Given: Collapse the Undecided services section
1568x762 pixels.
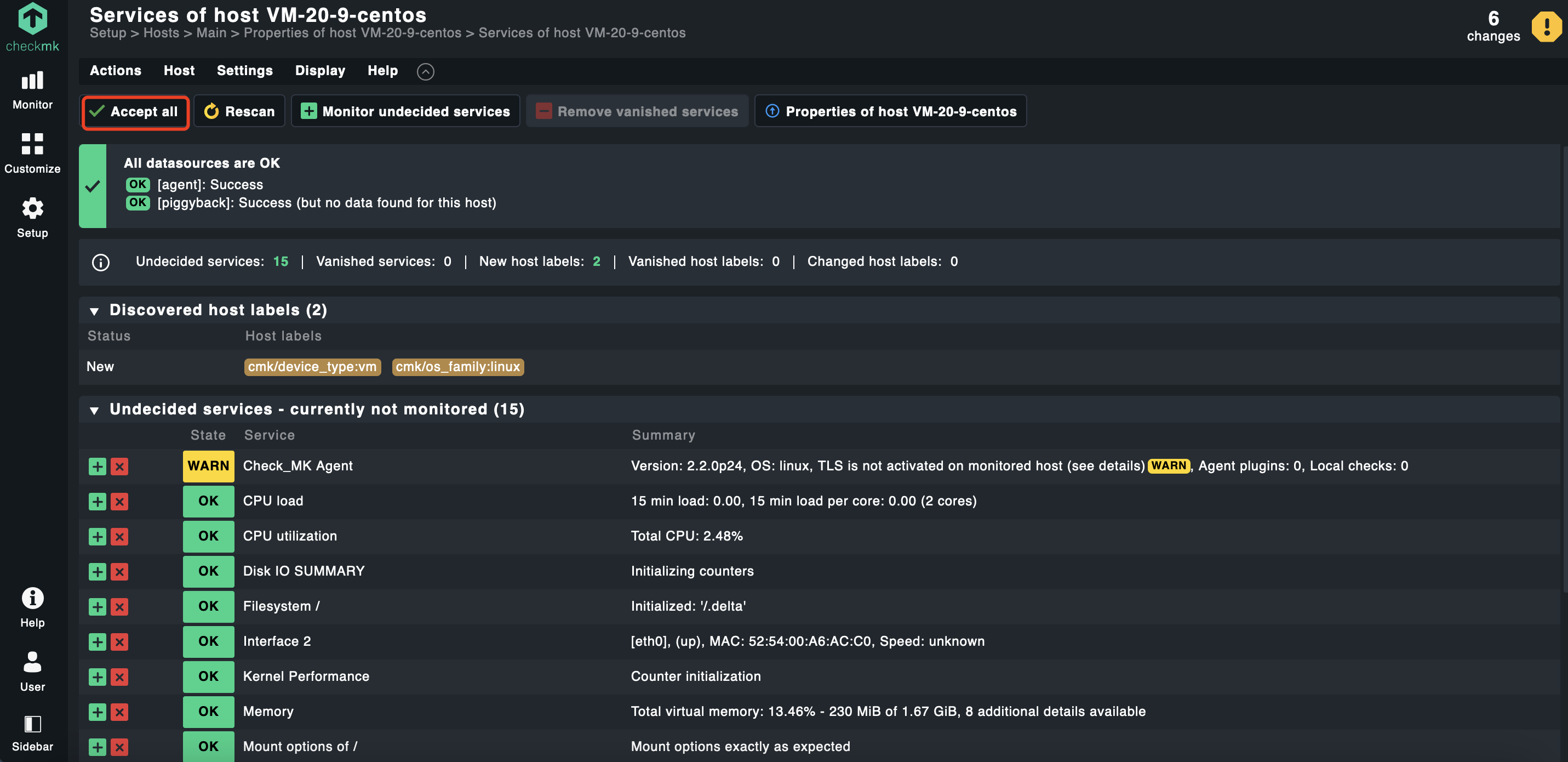Looking at the screenshot, I should click(94, 411).
